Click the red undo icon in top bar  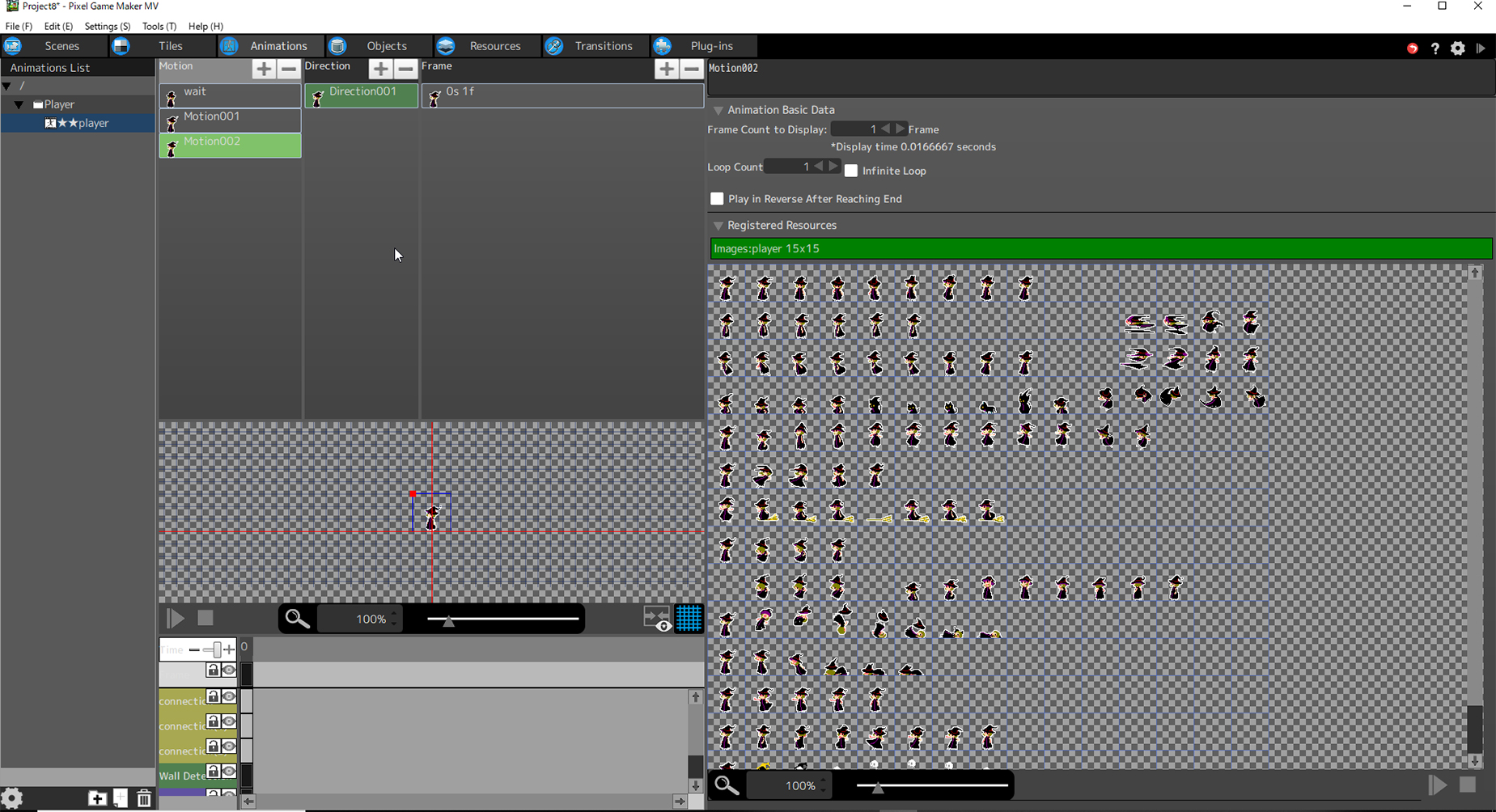[1413, 49]
